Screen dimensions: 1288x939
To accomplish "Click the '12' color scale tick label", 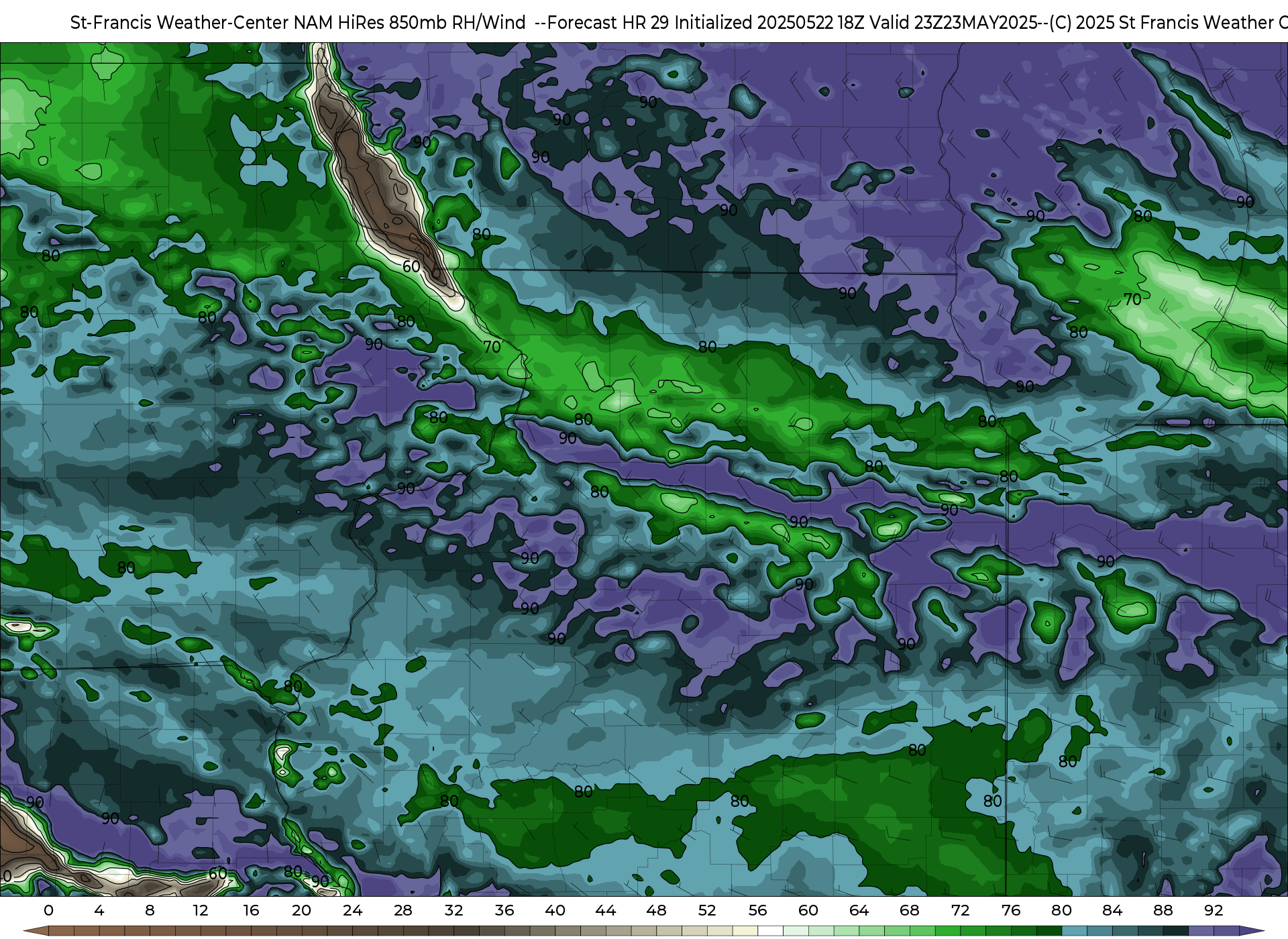I will (201, 910).
